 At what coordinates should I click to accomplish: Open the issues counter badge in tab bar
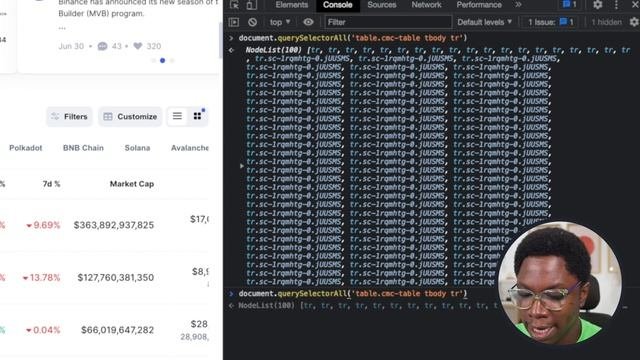click(x=569, y=5)
